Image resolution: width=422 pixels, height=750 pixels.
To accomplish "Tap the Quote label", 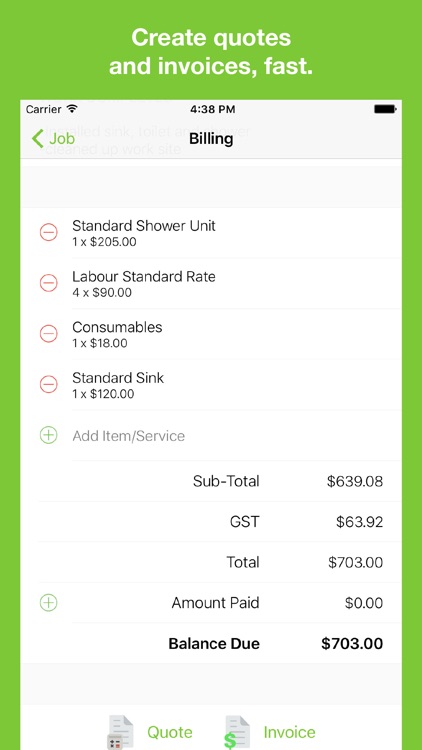I will click(169, 732).
